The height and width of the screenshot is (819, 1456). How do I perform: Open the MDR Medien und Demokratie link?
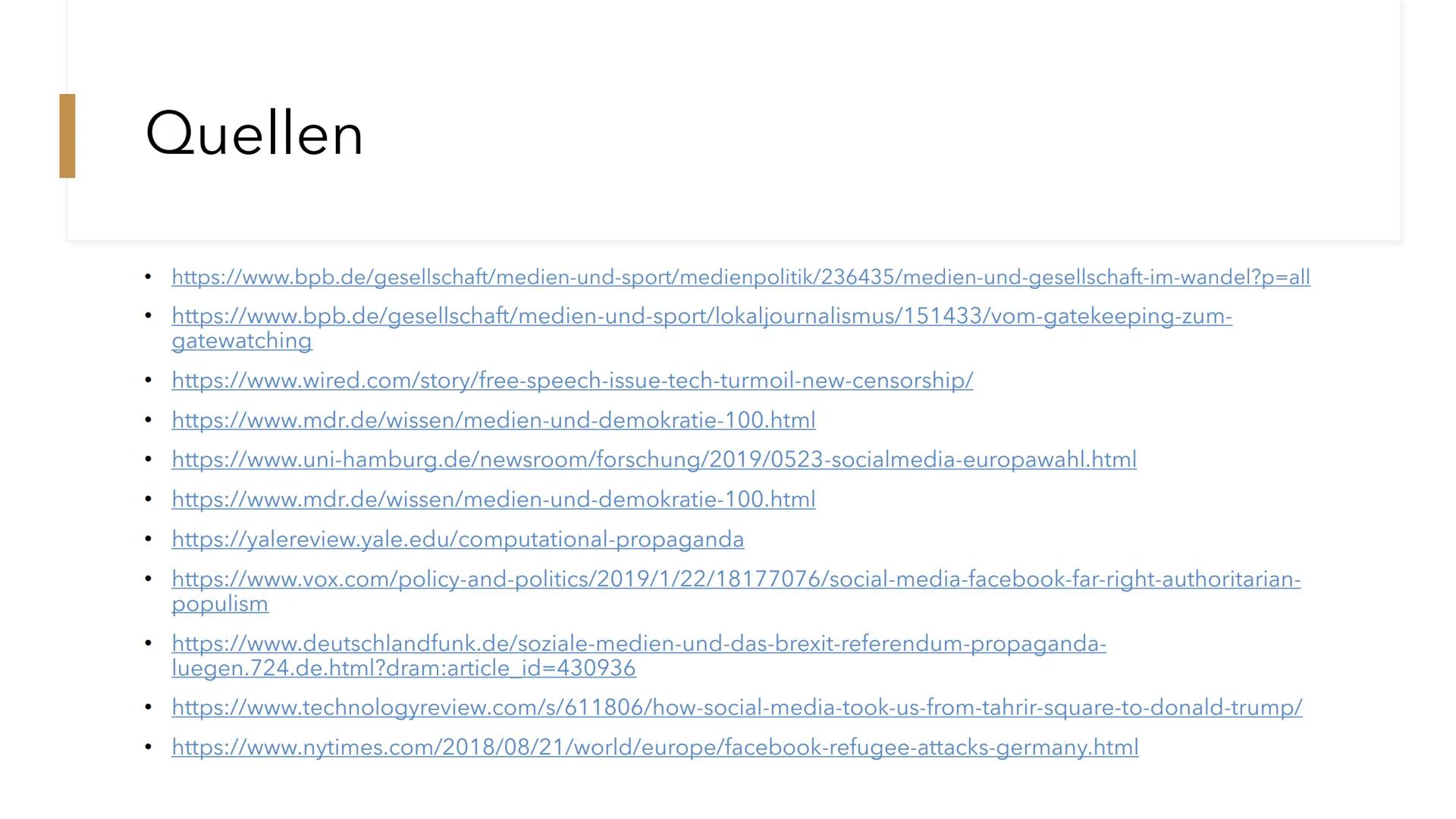pyautogui.click(x=494, y=419)
